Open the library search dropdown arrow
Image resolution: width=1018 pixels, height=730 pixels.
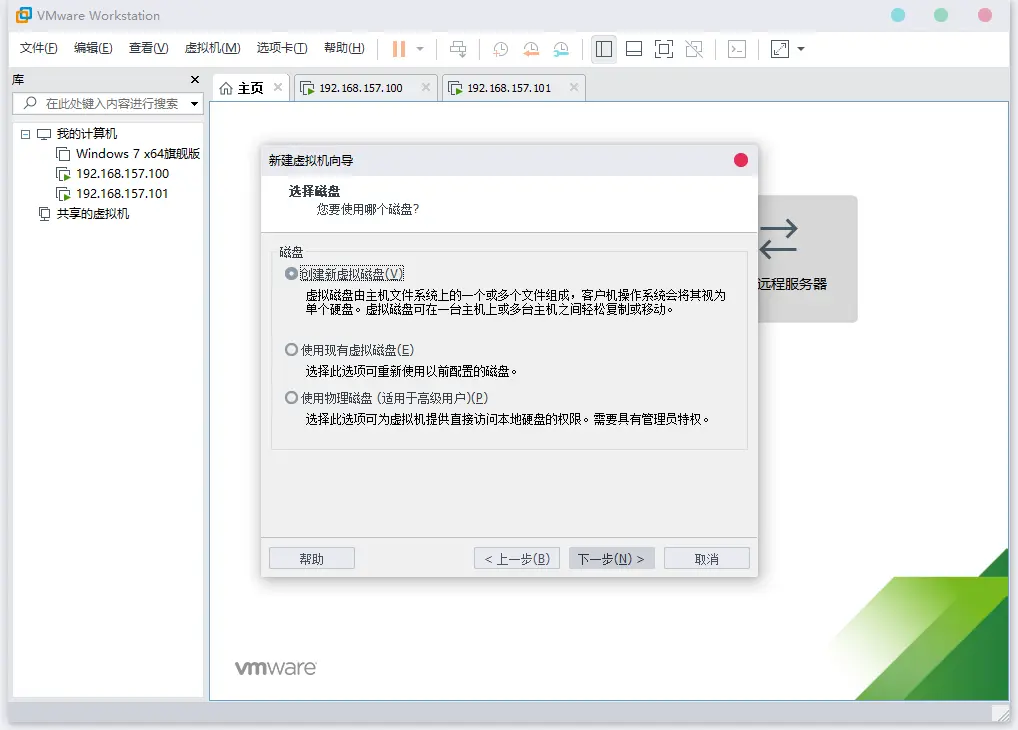[x=194, y=103]
